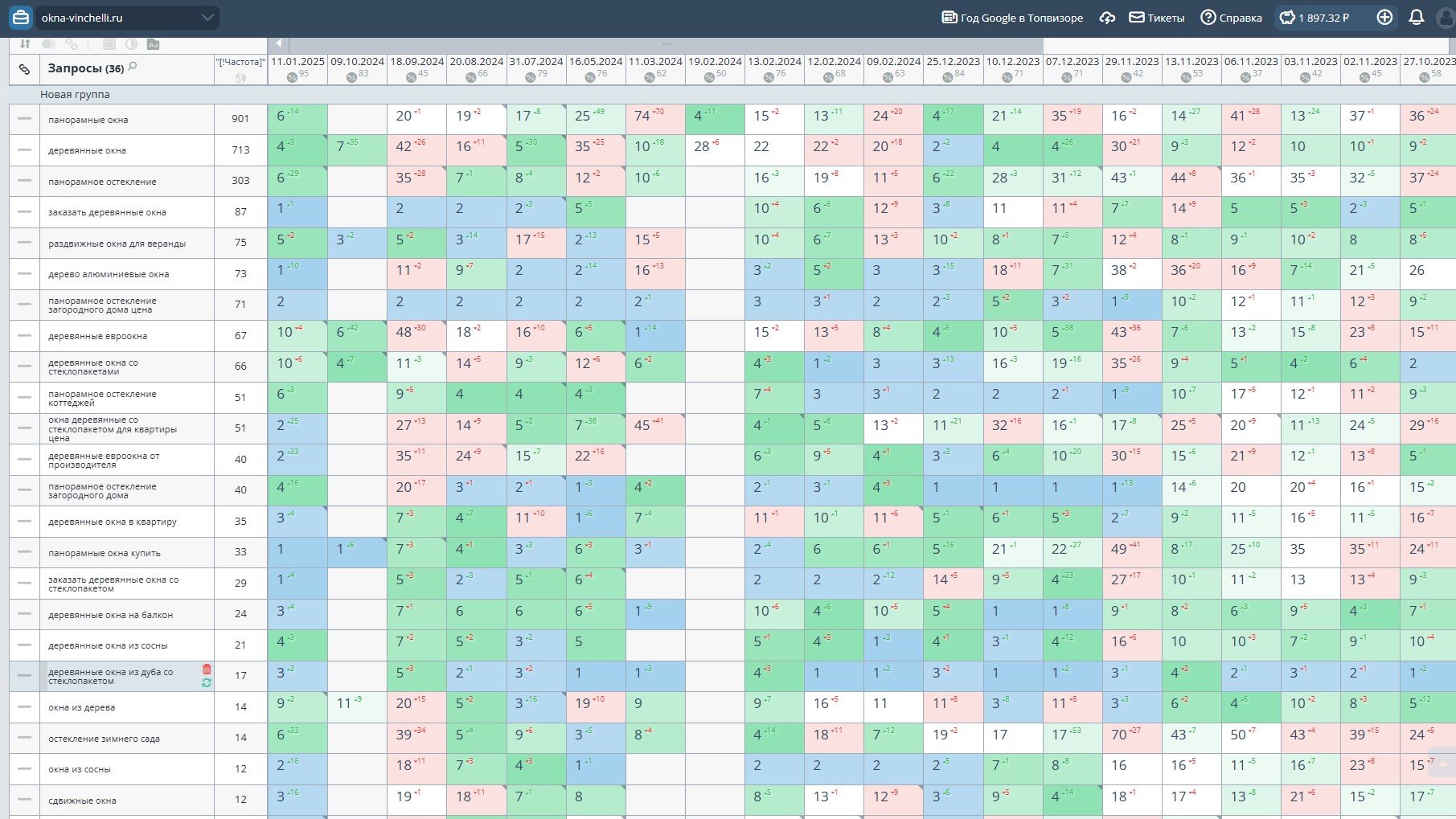The height and width of the screenshot is (819, 1456).
Task: Select the query "окна из сосны"
Action: [80, 769]
